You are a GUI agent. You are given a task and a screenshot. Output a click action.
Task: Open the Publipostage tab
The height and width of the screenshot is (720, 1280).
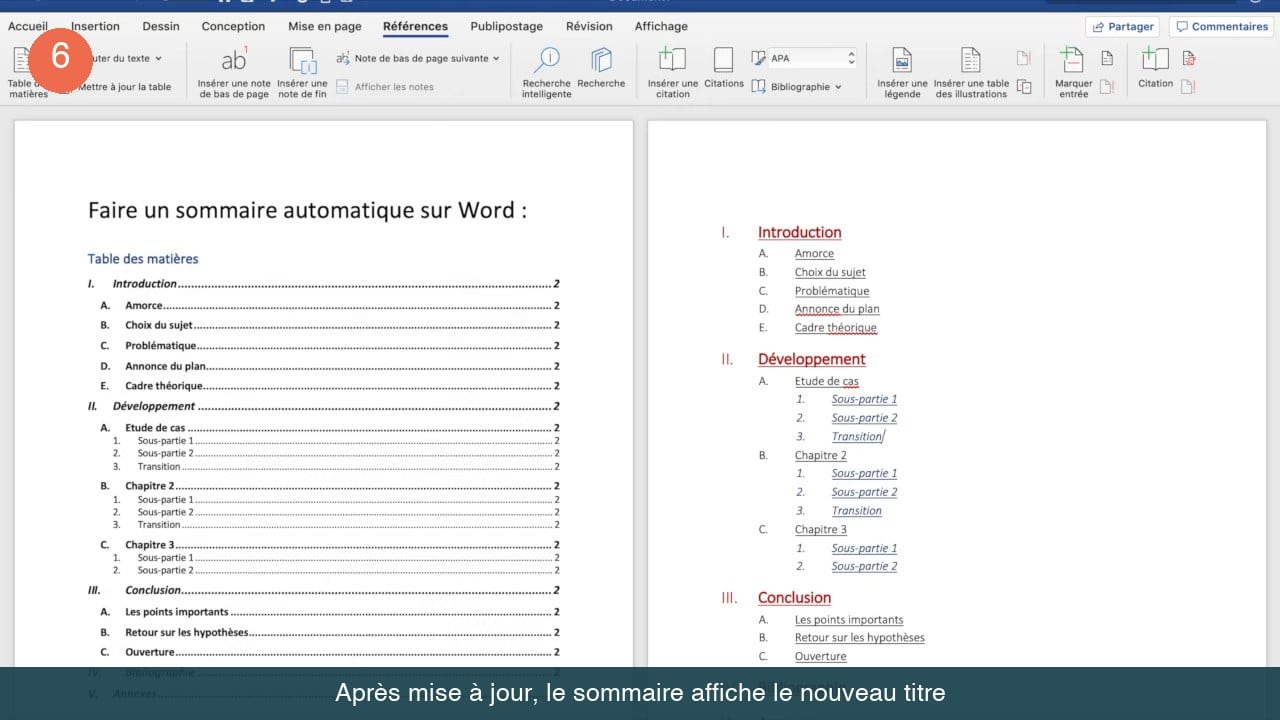[x=507, y=26]
